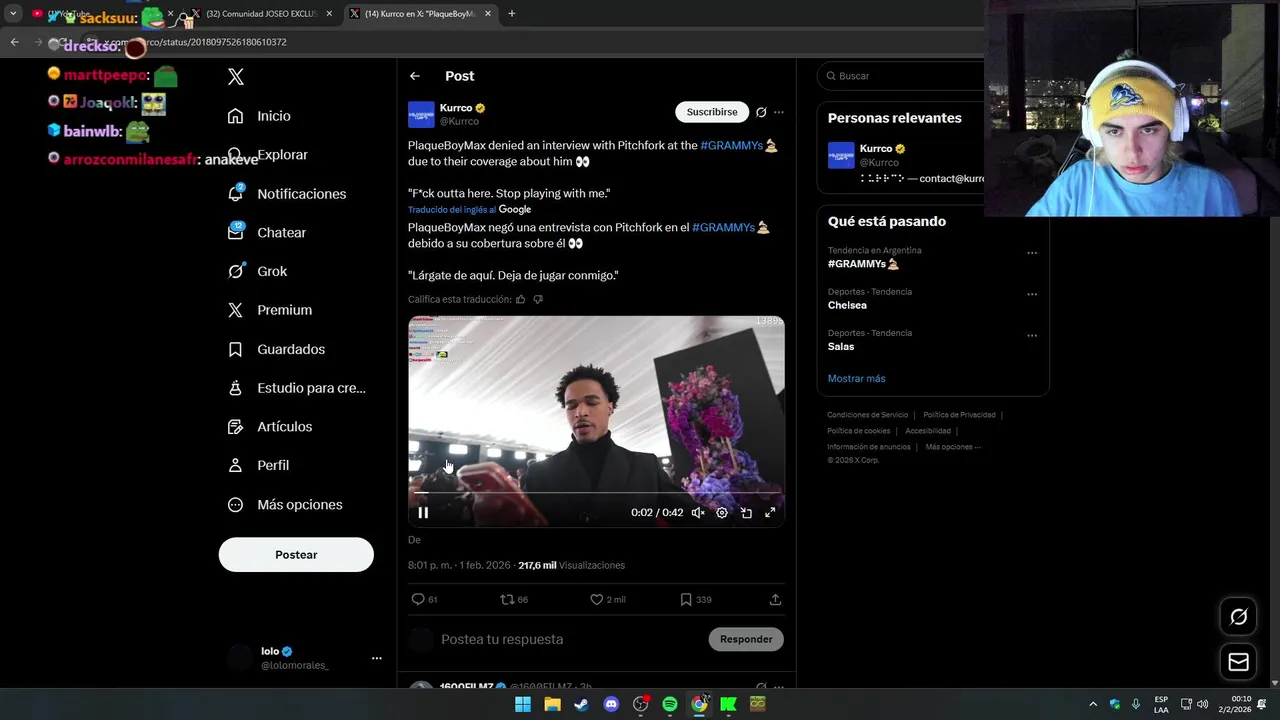Click the Responder button
This screenshot has height=720, width=1280.
(x=746, y=639)
